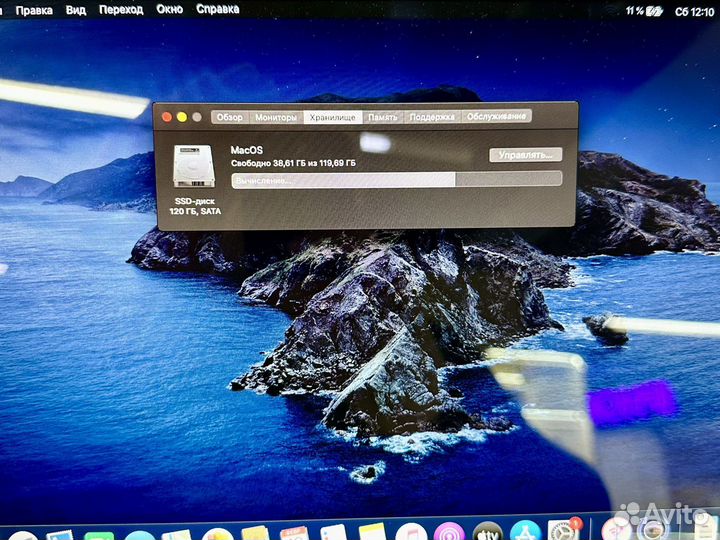This screenshot has width=720, height=540.
Task: Open Apple TV from the Dock
Action: [x=487, y=532]
